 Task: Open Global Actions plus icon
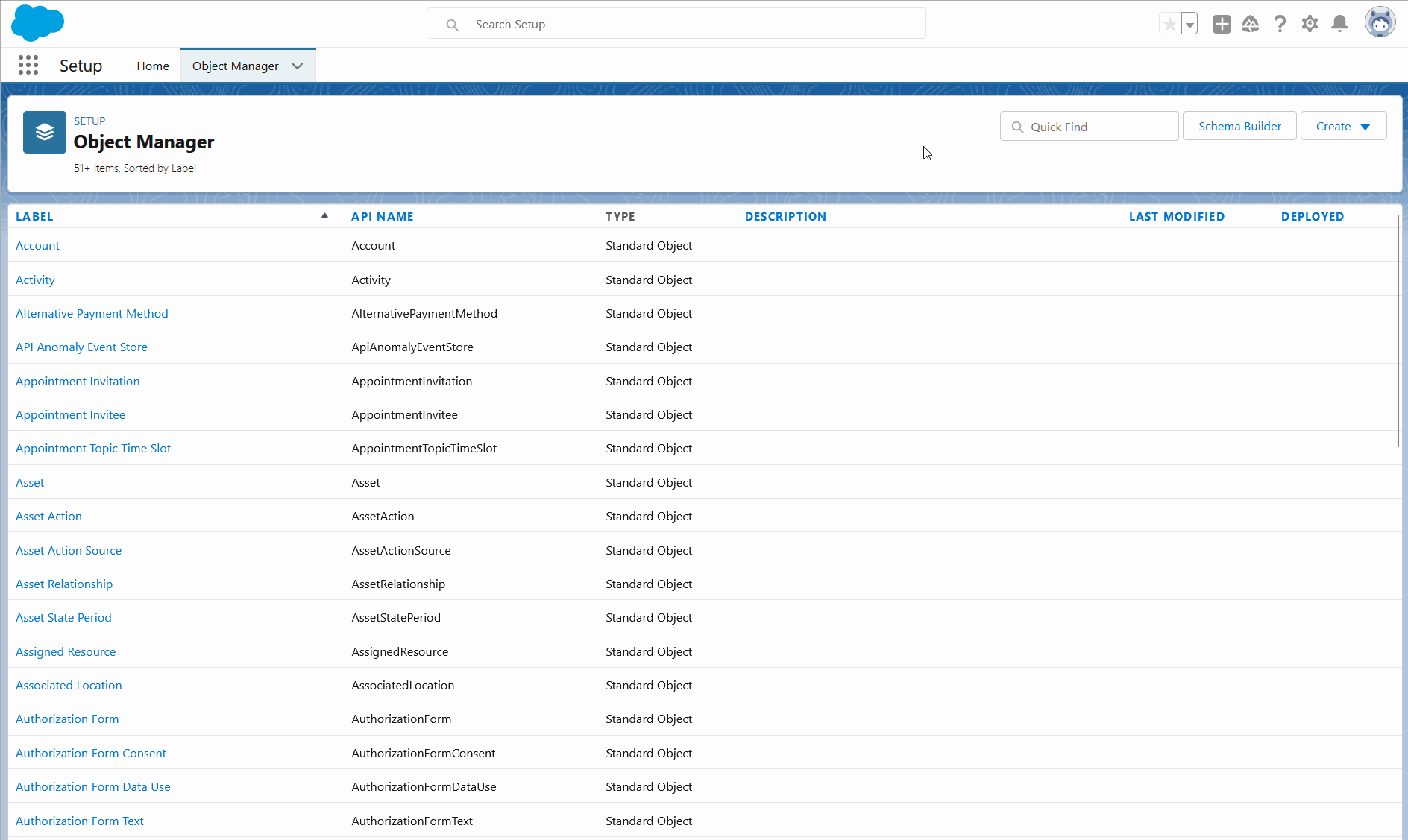(x=1222, y=24)
